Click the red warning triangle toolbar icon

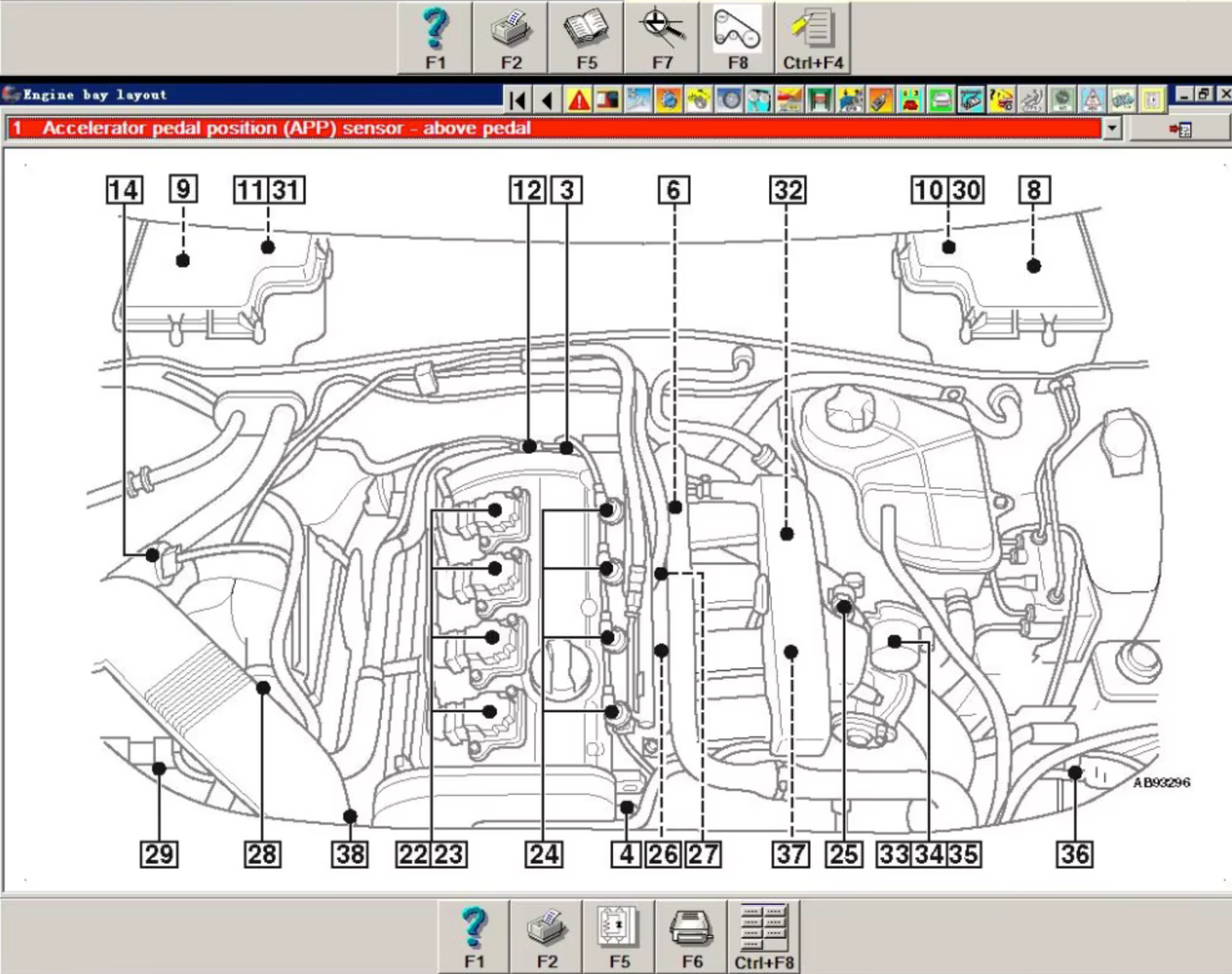pos(579,101)
